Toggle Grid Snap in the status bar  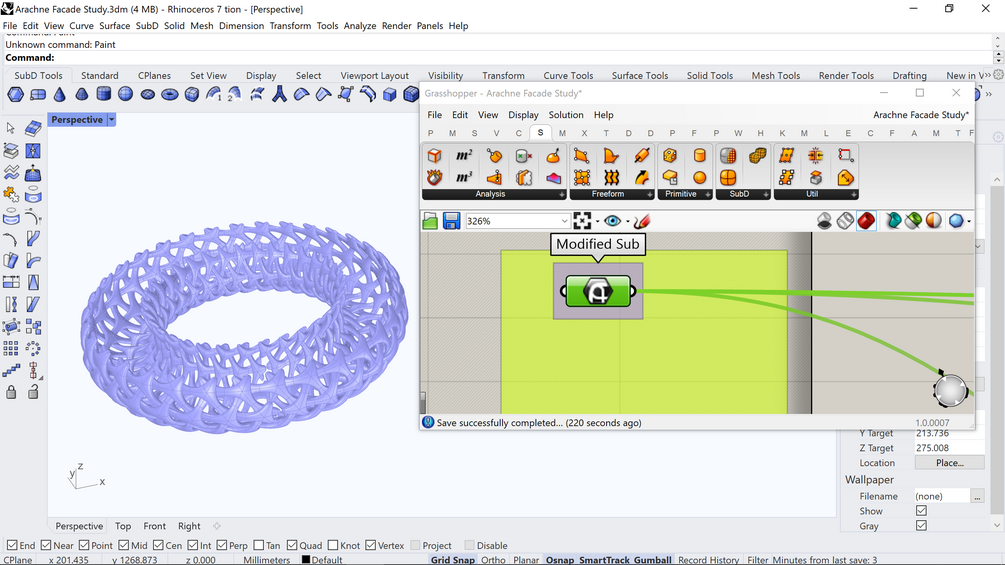(x=453, y=560)
